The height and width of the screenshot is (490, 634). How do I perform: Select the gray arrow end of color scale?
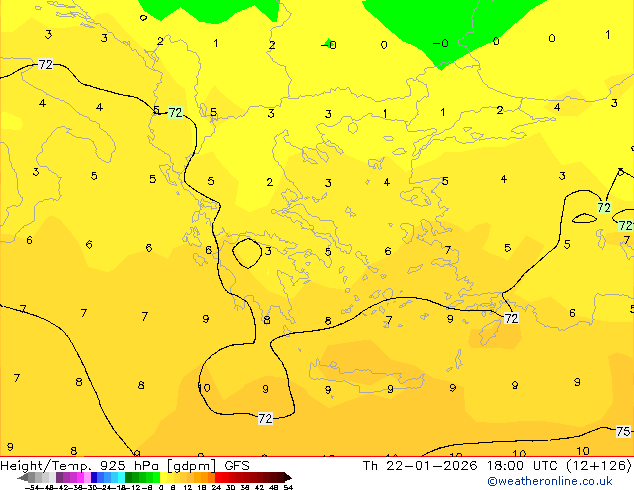pos(23,477)
